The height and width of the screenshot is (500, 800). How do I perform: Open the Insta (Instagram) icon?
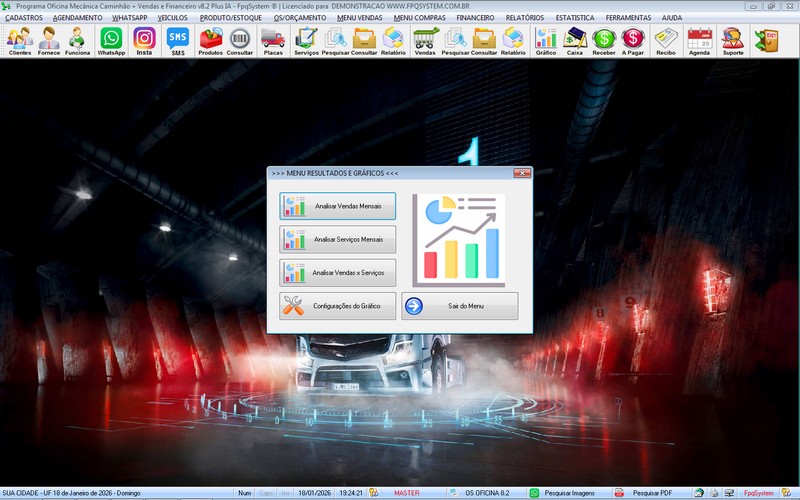[144, 41]
